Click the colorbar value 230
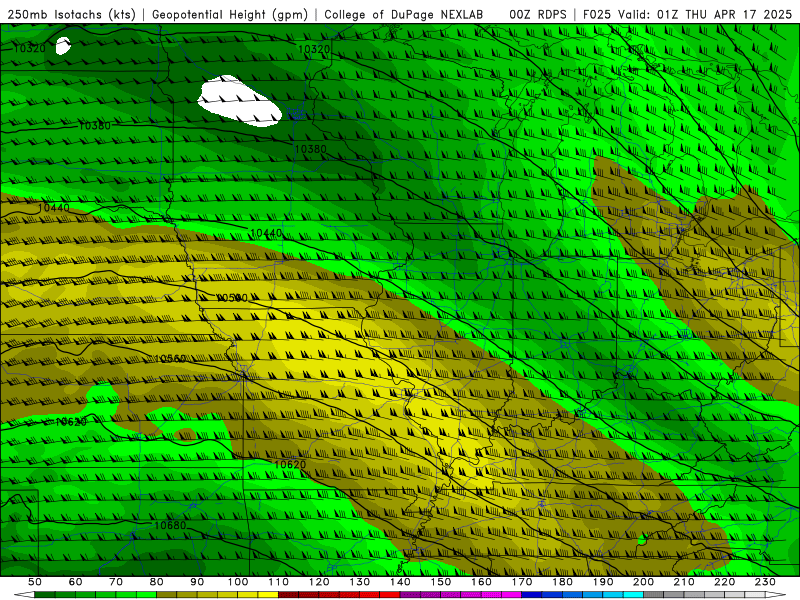Image resolution: width=800 pixels, height=600 pixels. tap(765, 582)
